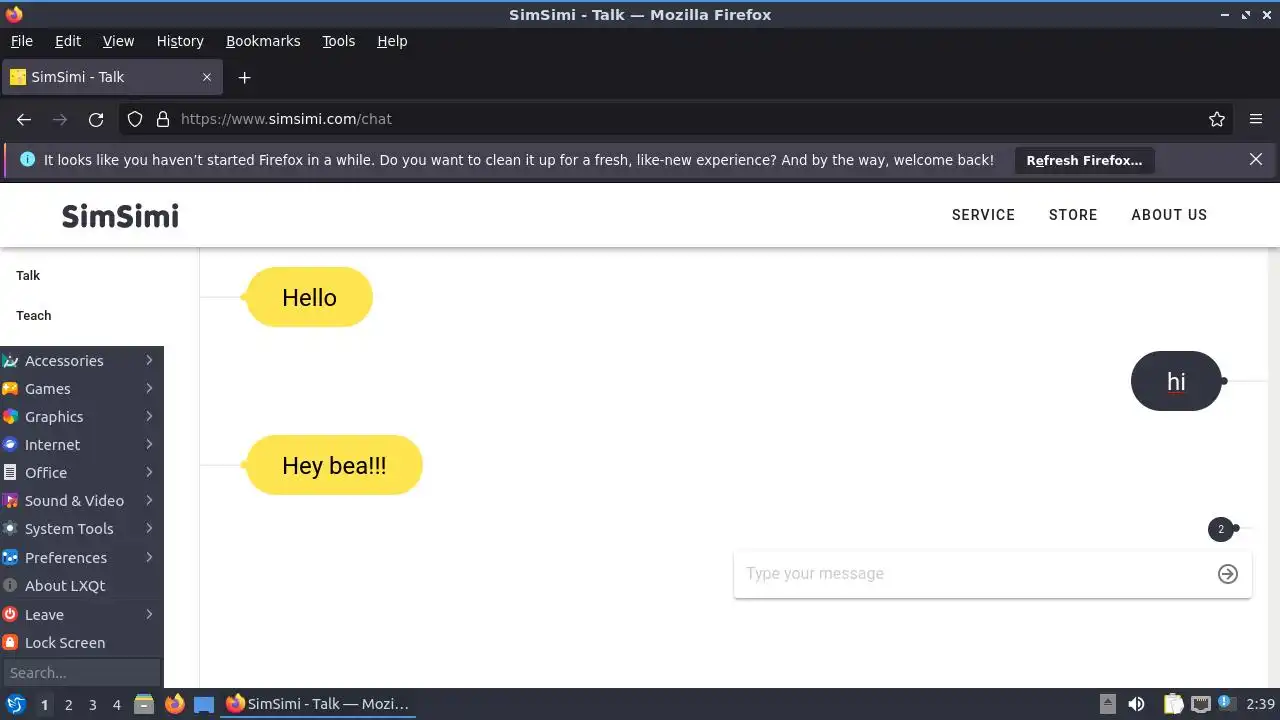Screen dimensions: 1280x720
Task: Expand the Office submenu
Action: [x=82, y=472]
